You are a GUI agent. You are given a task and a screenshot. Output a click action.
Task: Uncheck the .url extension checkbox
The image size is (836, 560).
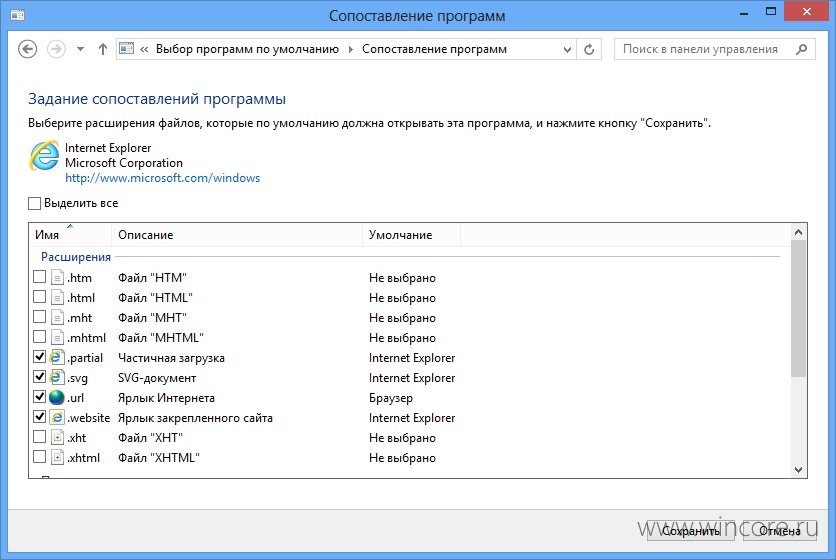(x=39, y=397)
